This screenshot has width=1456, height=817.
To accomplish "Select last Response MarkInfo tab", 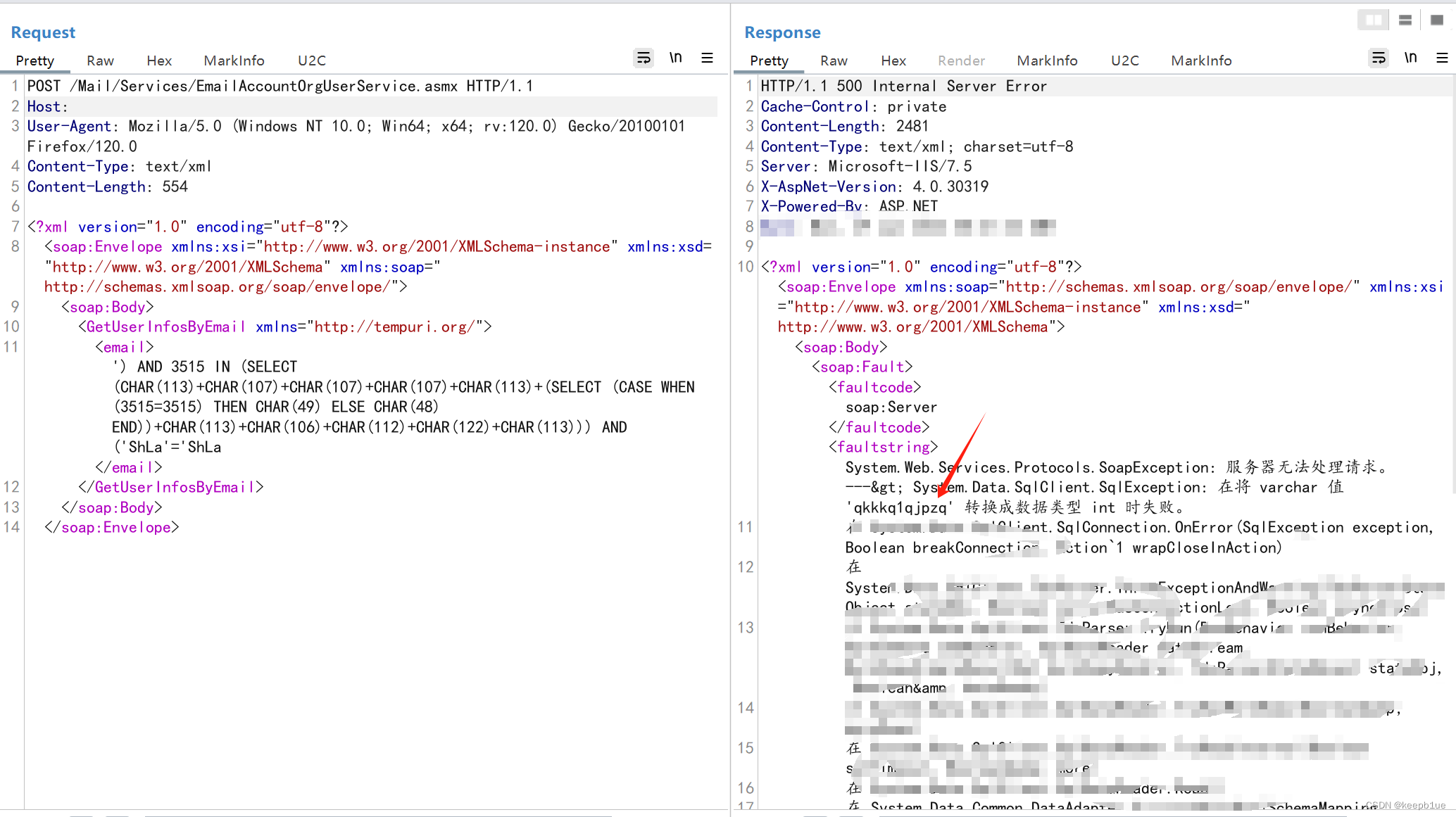I will pos(1202,61).
